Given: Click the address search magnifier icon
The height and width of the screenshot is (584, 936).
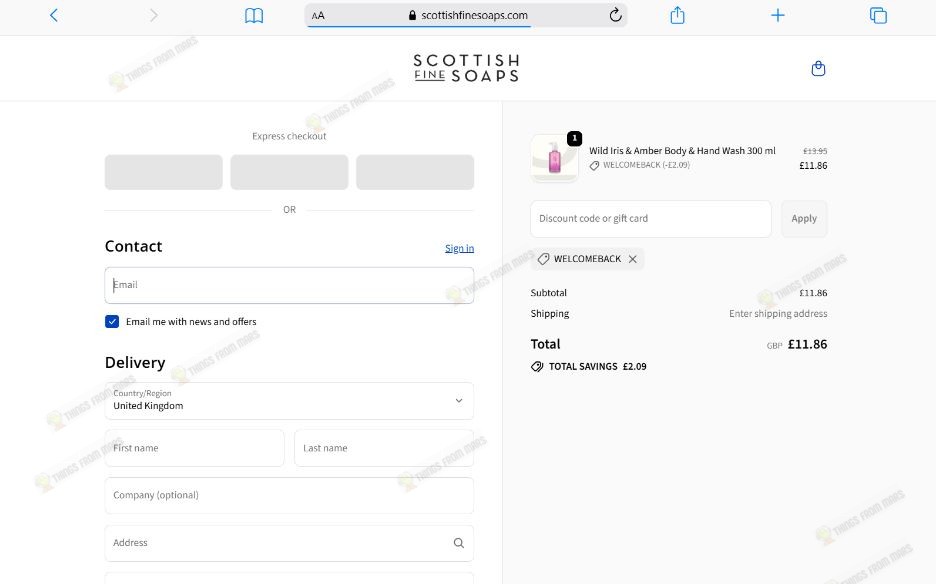Looking at the screenshot, I should [458, 543].
